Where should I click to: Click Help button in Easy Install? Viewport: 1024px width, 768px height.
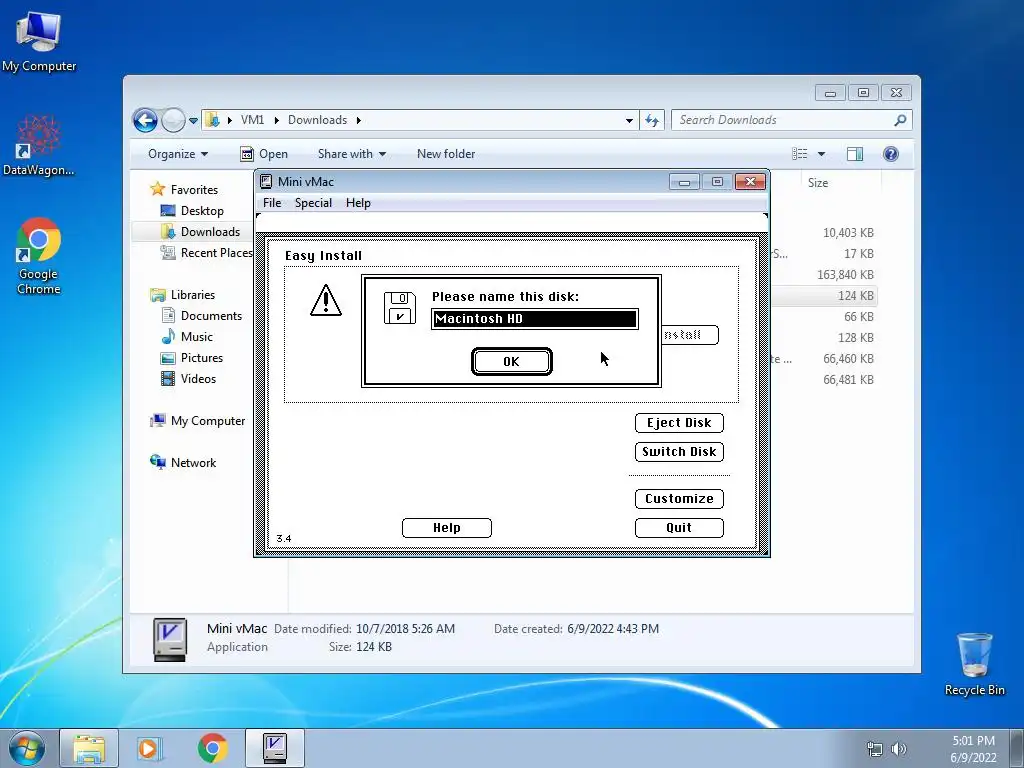447,528
